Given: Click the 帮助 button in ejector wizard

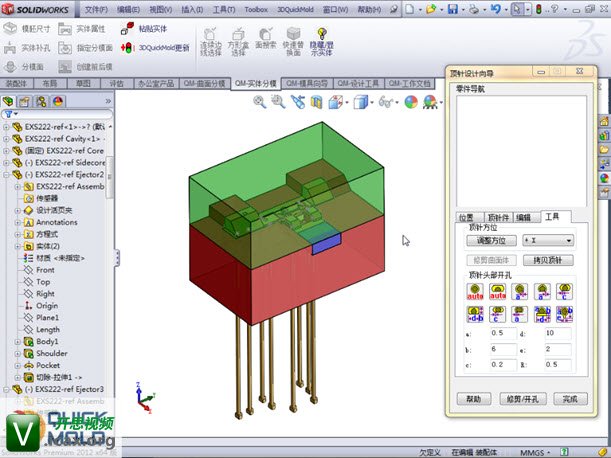Looking at the screenshot, I should pos(473,399).
